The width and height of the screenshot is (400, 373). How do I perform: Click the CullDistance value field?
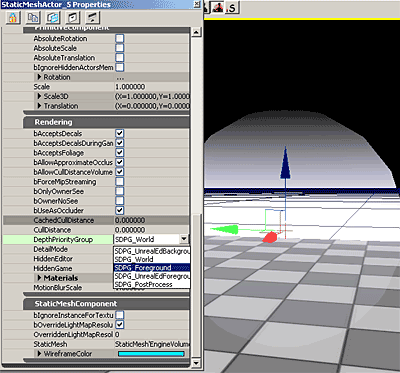tap(152, 230)
